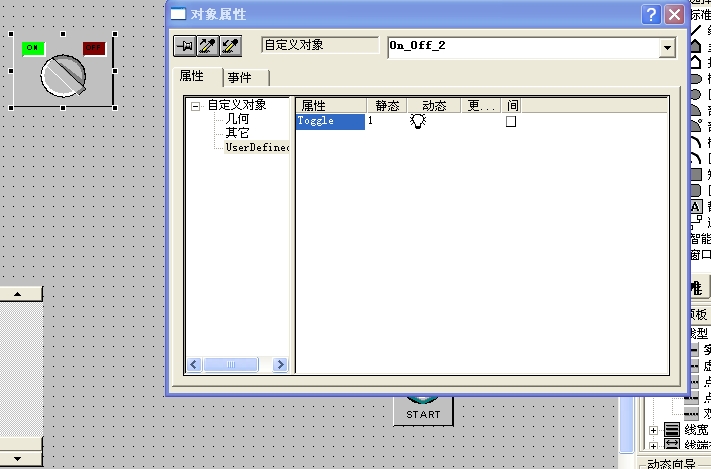Expand the 线宽 tree node
This screenshot has width=711, height=469.
pyautogui.click(x=654, y=430)
